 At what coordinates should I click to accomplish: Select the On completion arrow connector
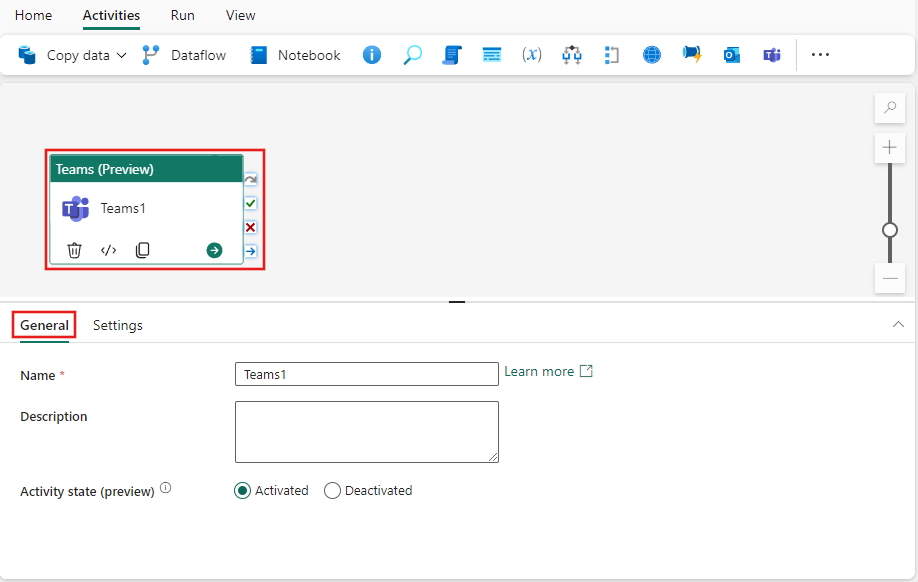click(x=251, y=251)
